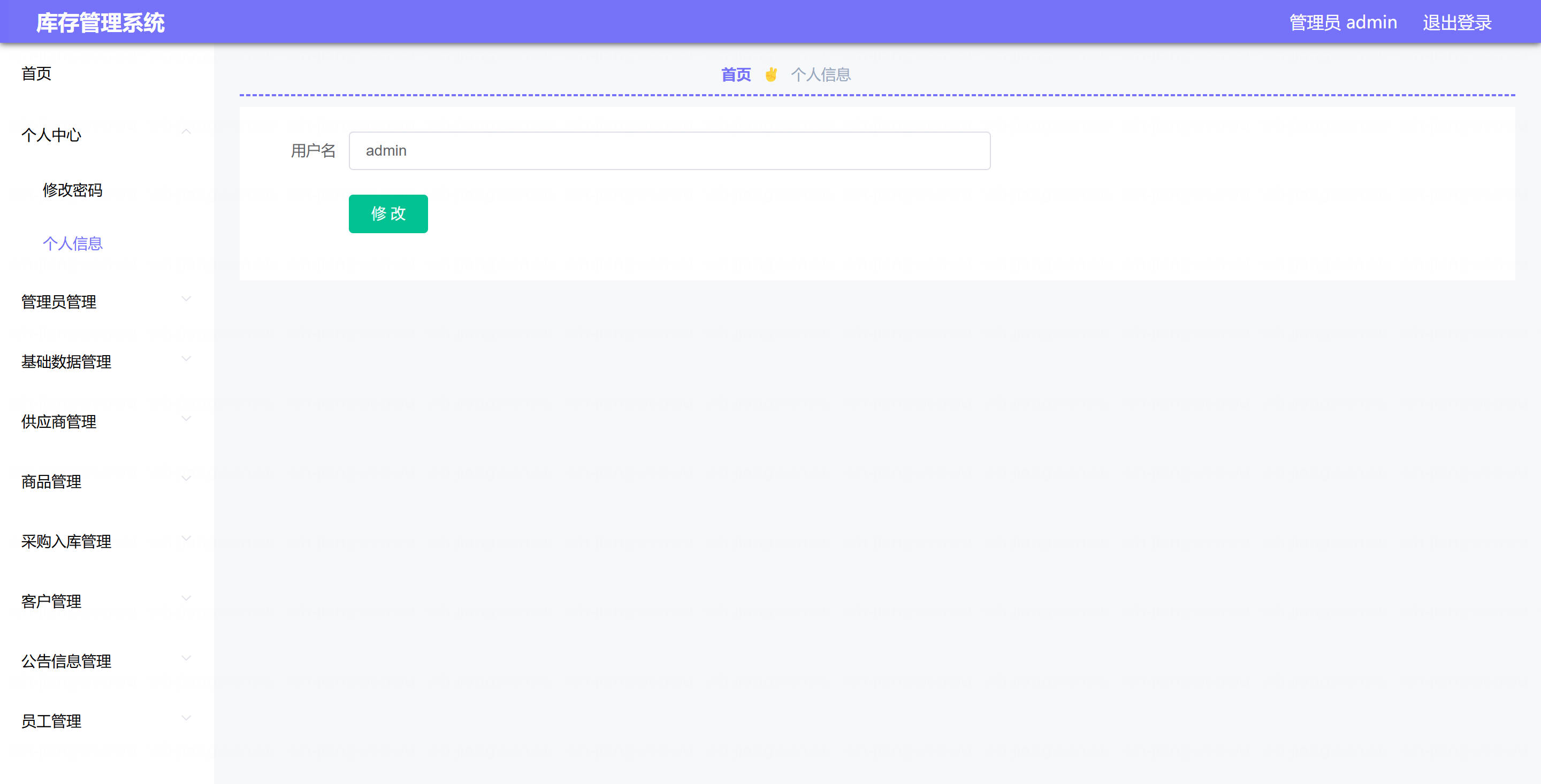Focus the 用户名 input field
The width and height of the screenshot is (1541, 784).
[x=669, y=151]
